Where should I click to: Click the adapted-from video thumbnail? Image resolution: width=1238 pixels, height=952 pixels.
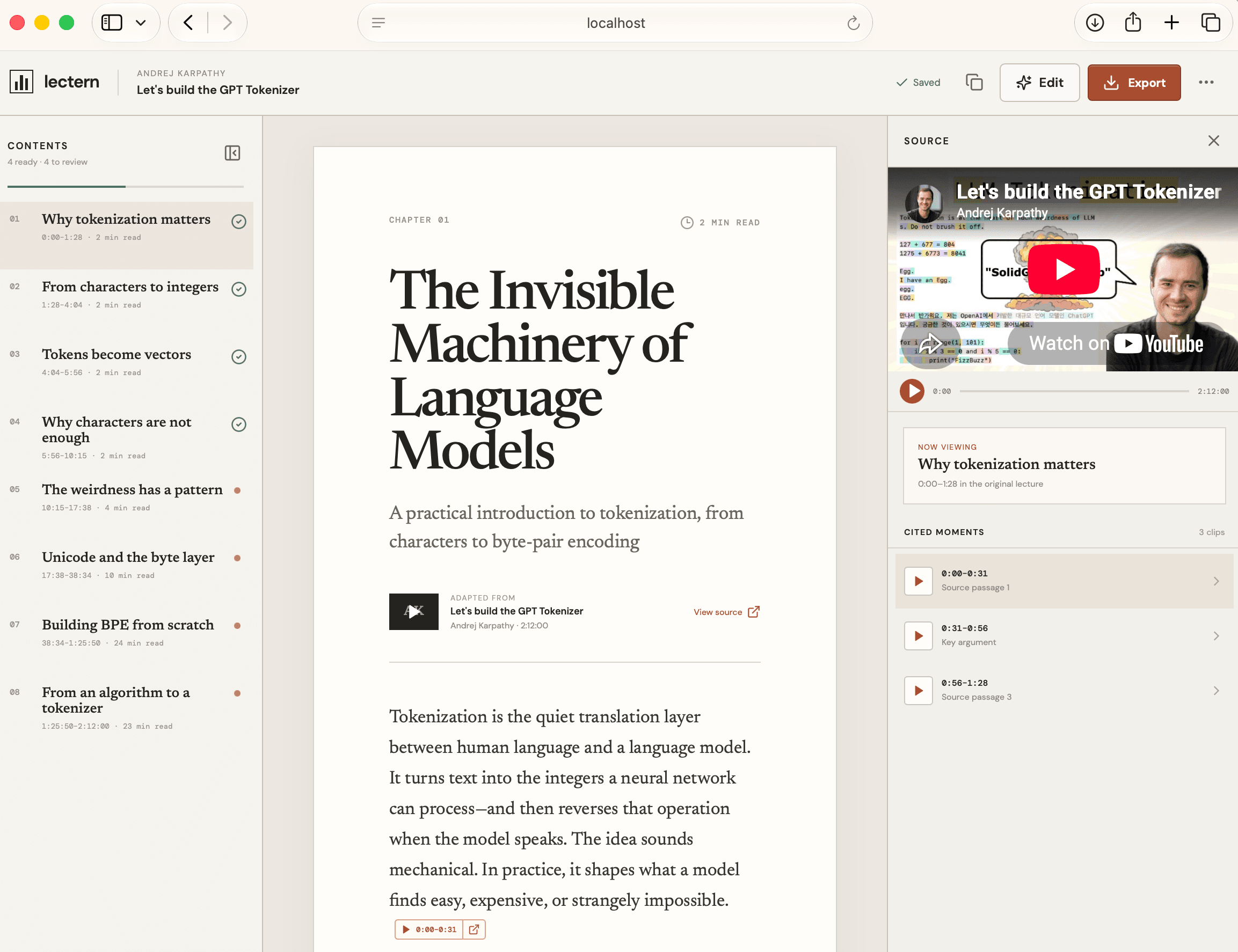[x=413, y=611]
